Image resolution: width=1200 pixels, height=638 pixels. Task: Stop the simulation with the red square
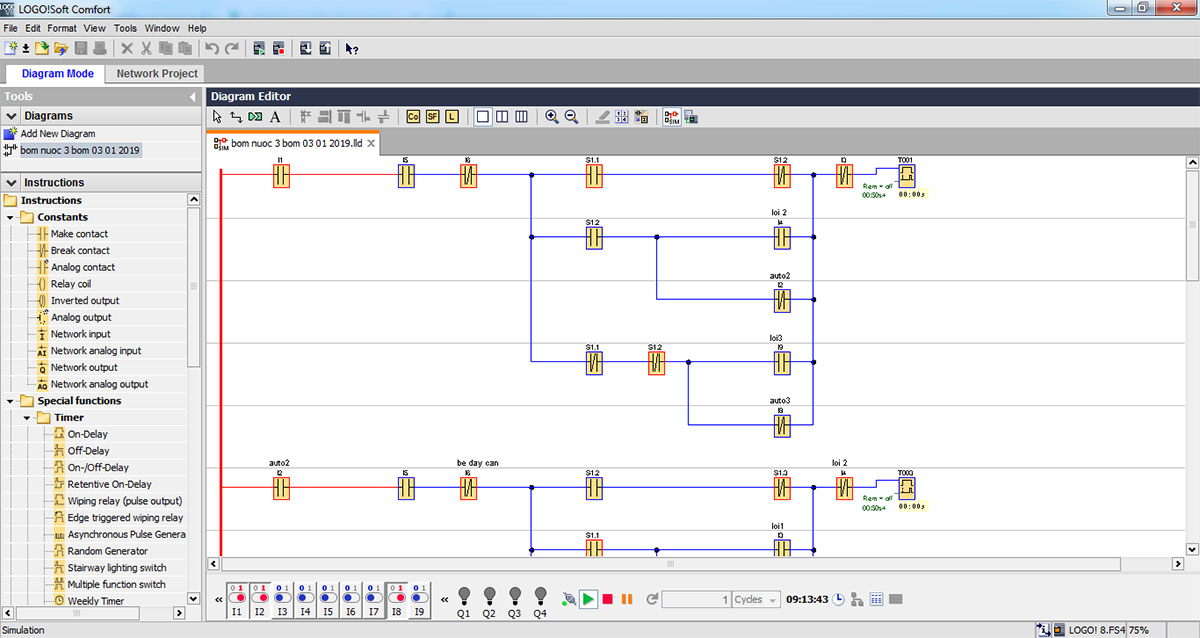point(607,599)
